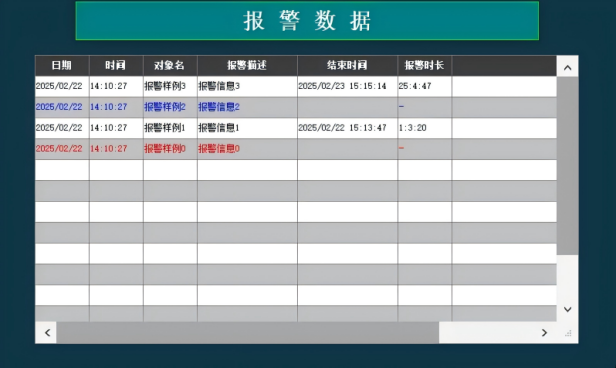Click the 报警信息3 description cell
The image size is (616, 368).
(x=247, y=86)
